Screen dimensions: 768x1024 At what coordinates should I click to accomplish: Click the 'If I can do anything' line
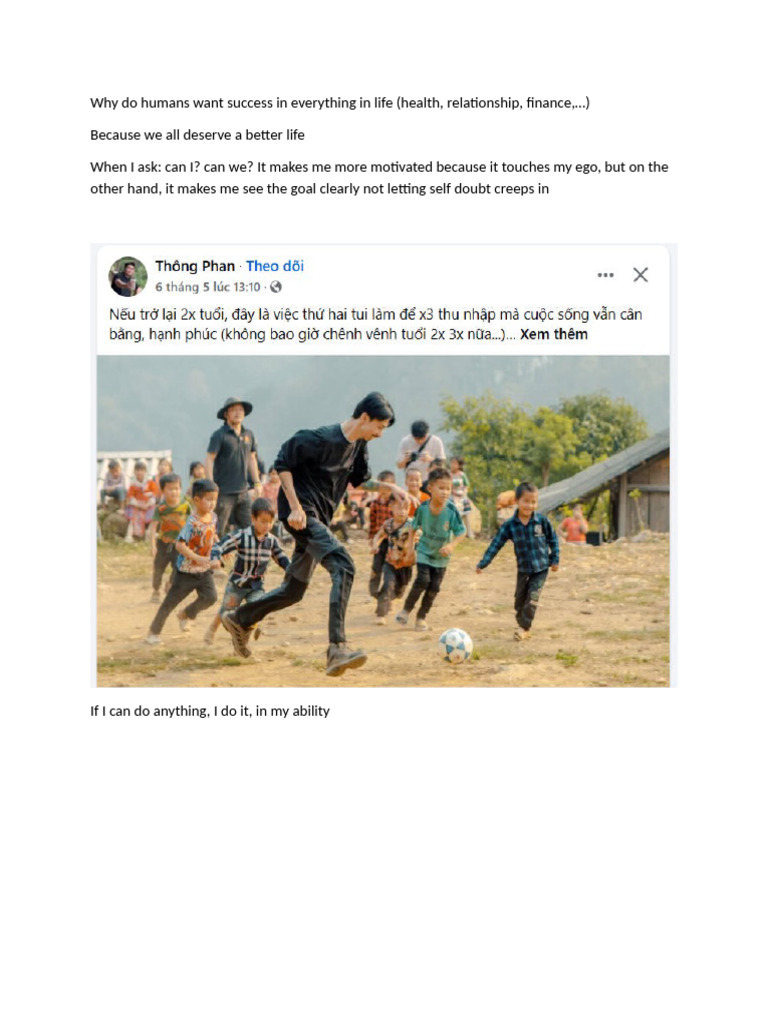click(210, 711)
